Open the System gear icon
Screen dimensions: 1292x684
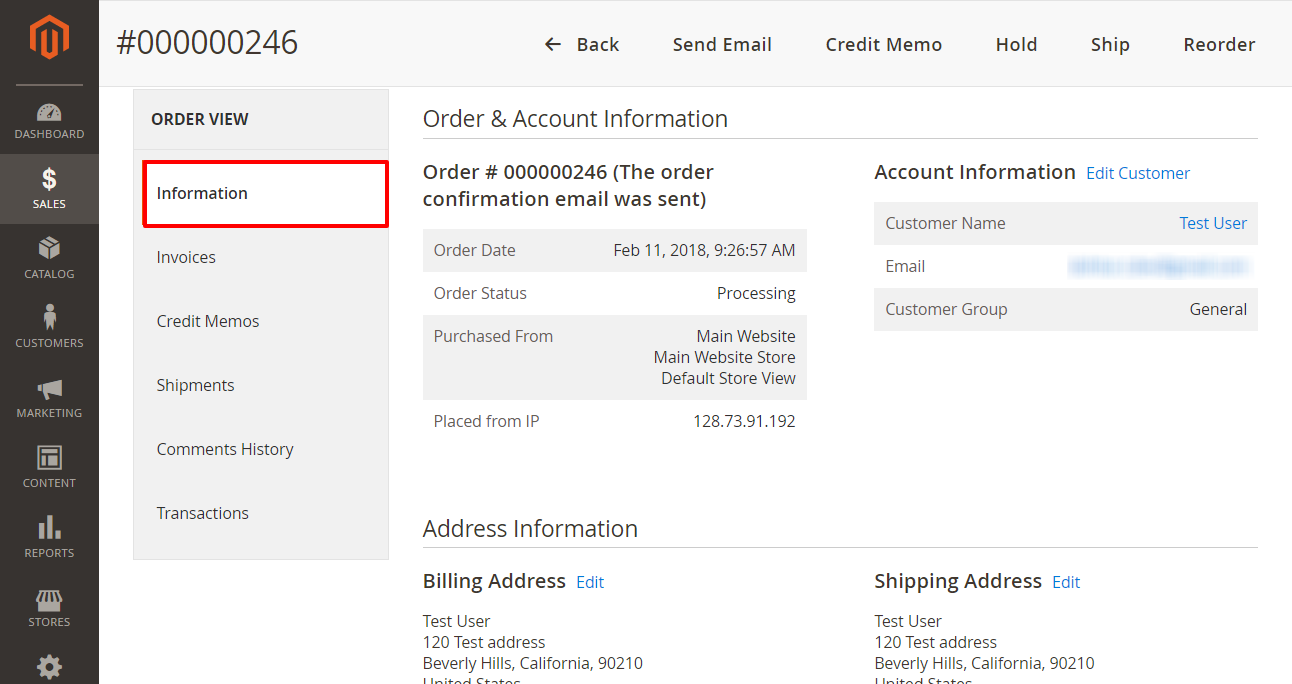pos(49,666)
